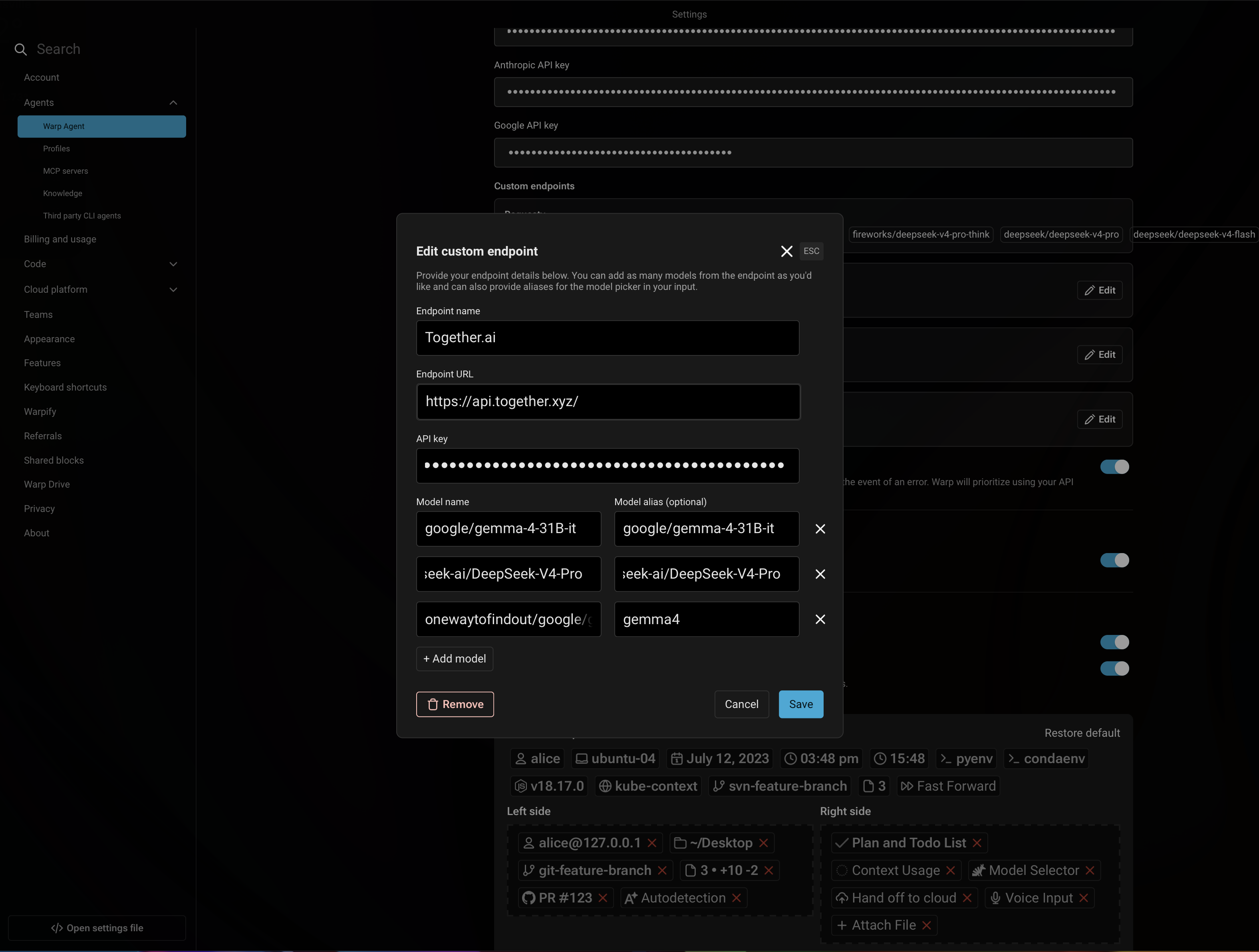Remove Model Selector chip from Right side
Image resolution: width=1259 pixels, height=952 pixels.
pyautogui.click(x=1090, y=870)
